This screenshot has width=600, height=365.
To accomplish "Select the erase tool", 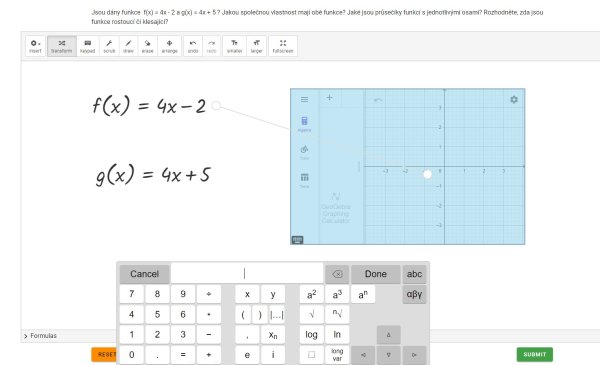I will (x=147, y=46).
